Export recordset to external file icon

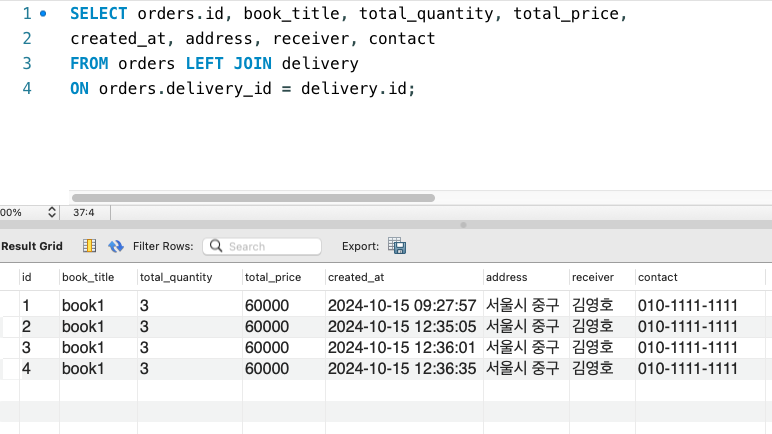(397, 245)
